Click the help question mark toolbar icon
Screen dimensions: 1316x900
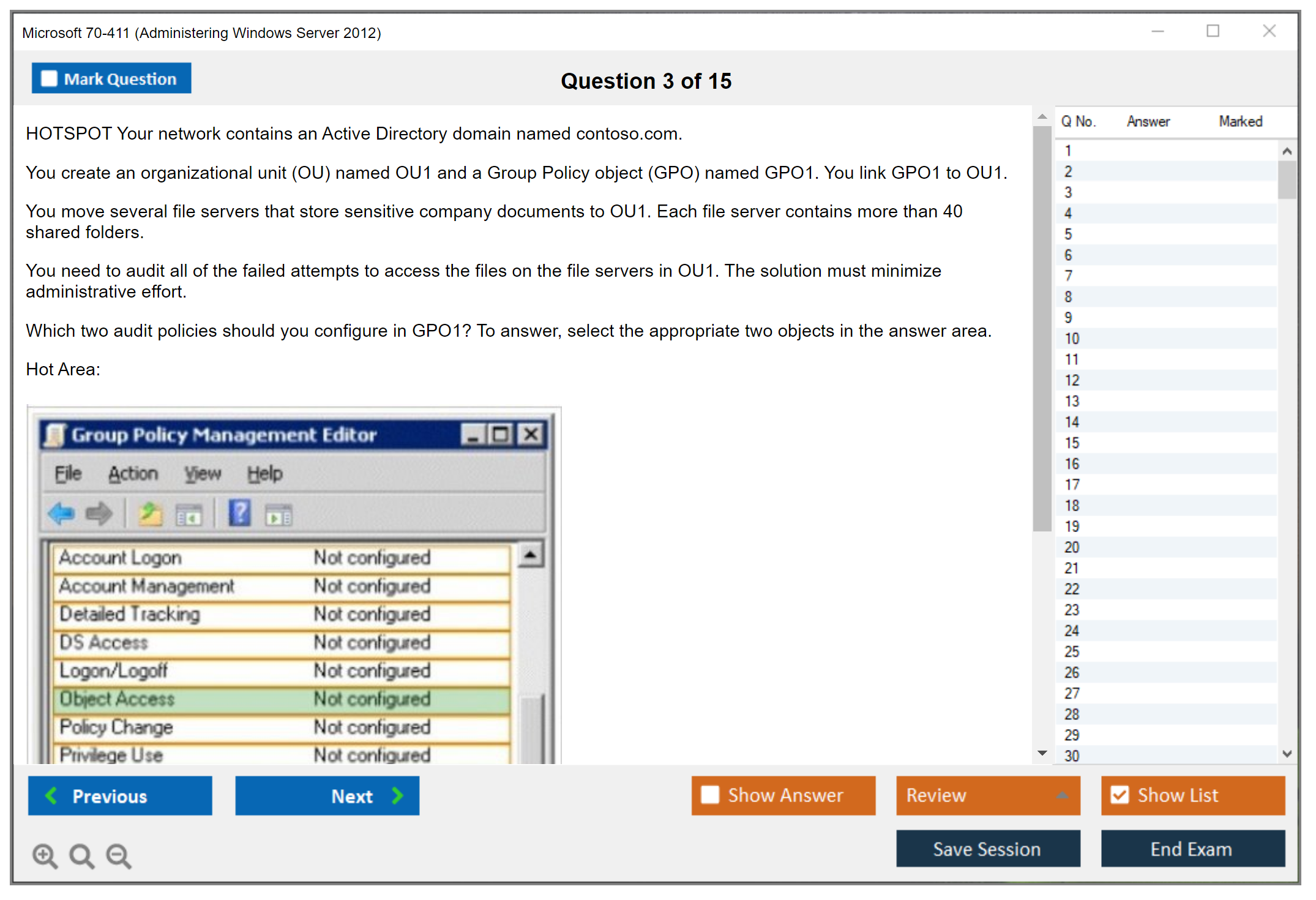pos(239,513)
